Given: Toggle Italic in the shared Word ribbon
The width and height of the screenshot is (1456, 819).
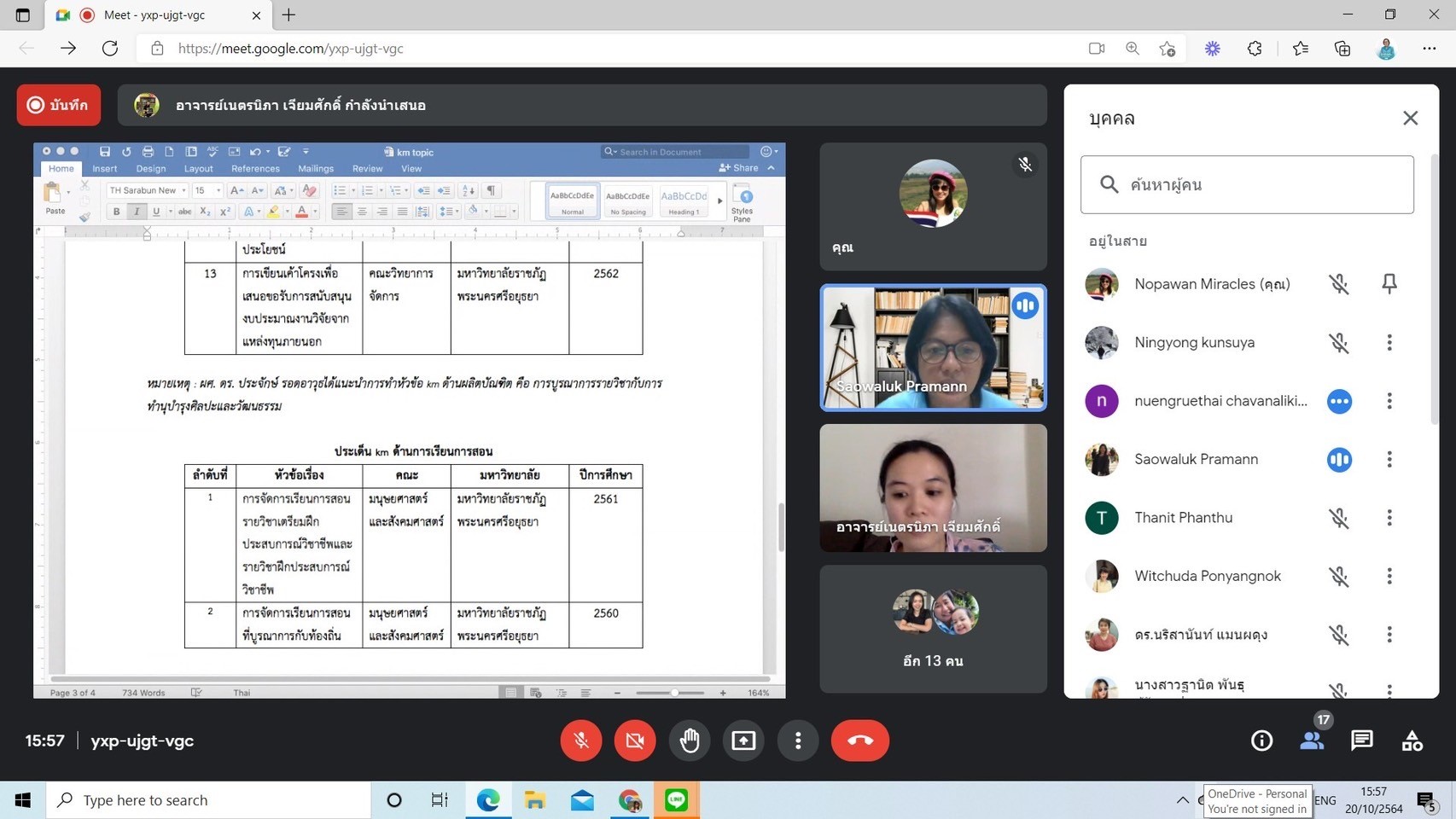Looking at the screenshot, I should [x=137, y=212].
